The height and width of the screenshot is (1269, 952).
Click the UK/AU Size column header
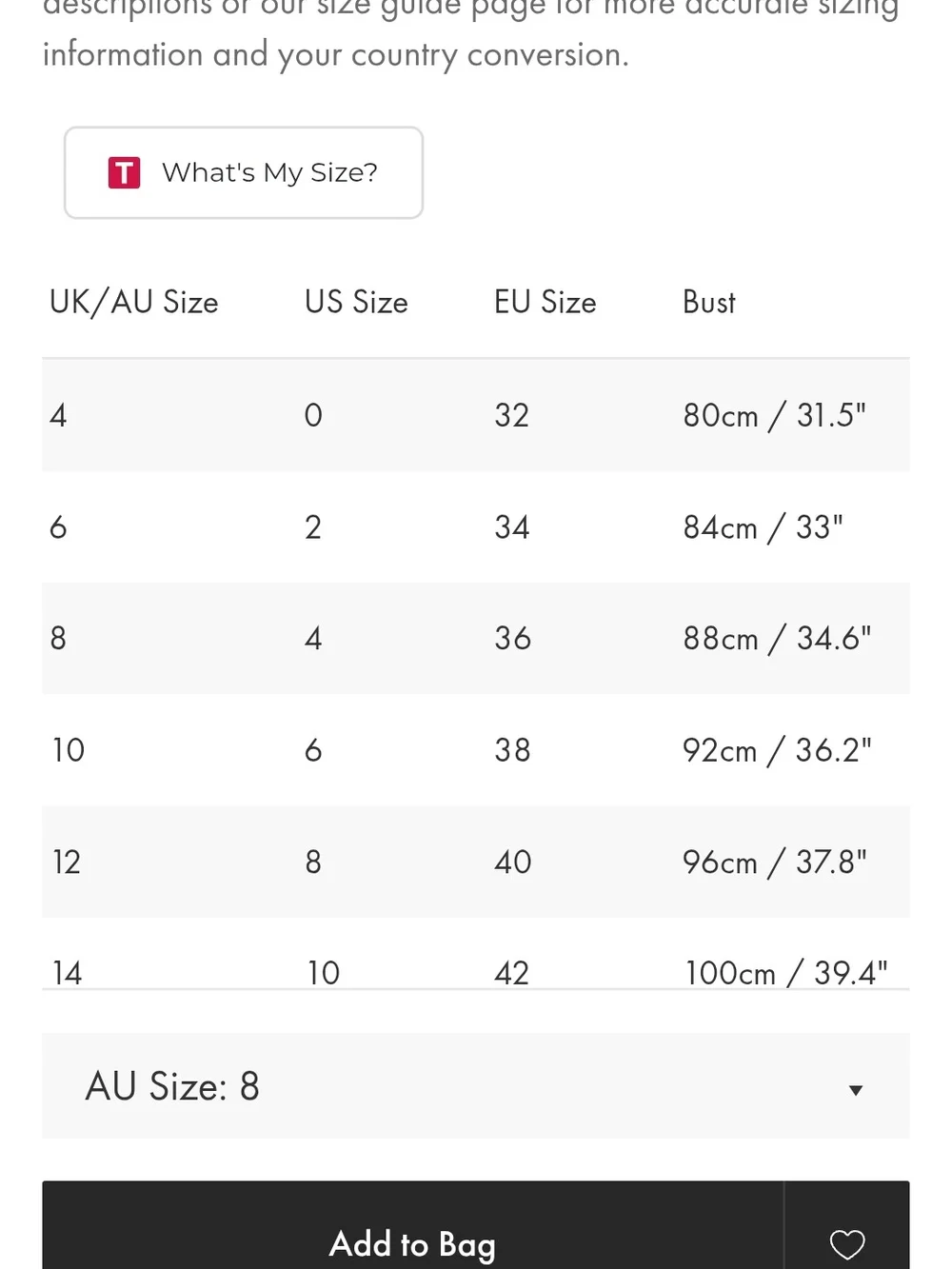pos(134,303)
